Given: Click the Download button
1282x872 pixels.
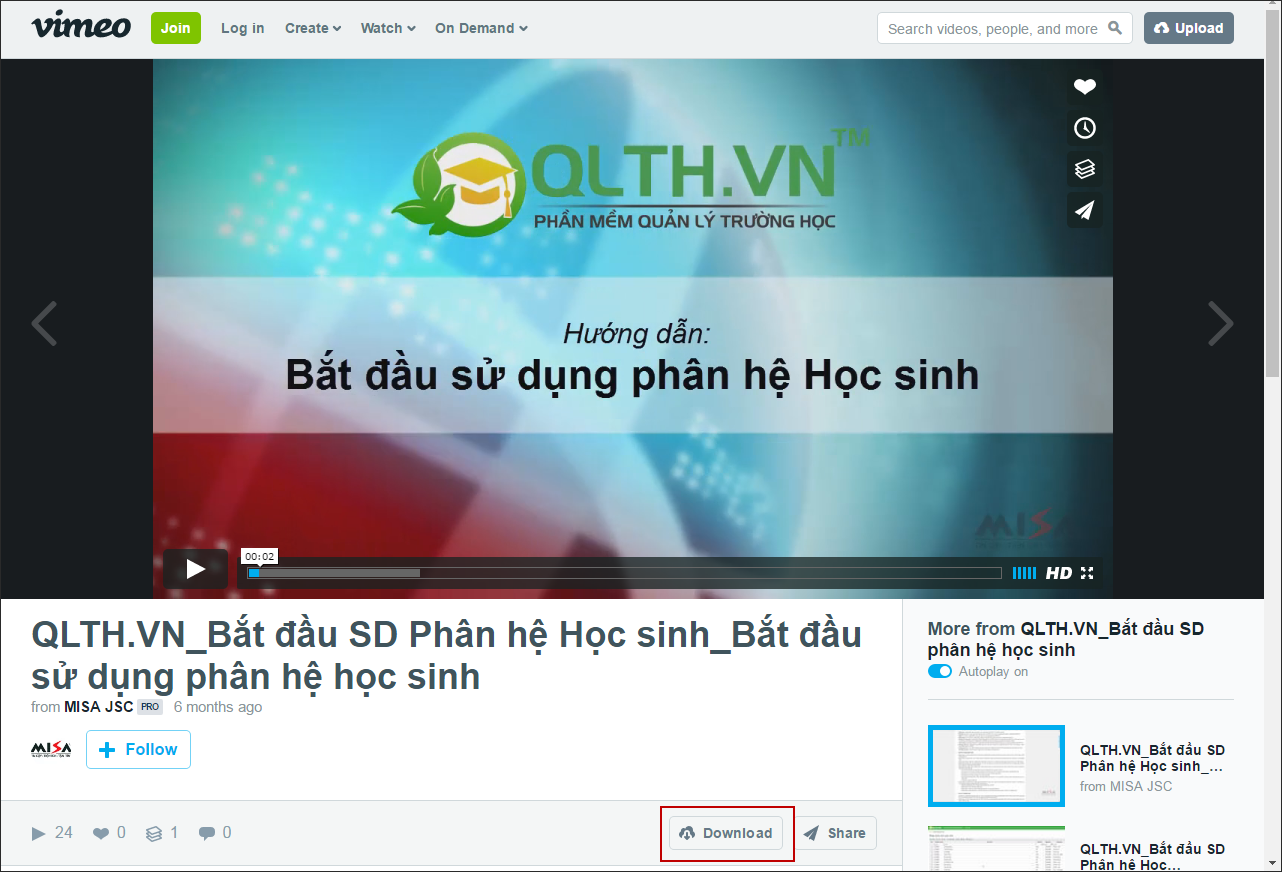Looking at the screenshot, I should tap(726, 833).
